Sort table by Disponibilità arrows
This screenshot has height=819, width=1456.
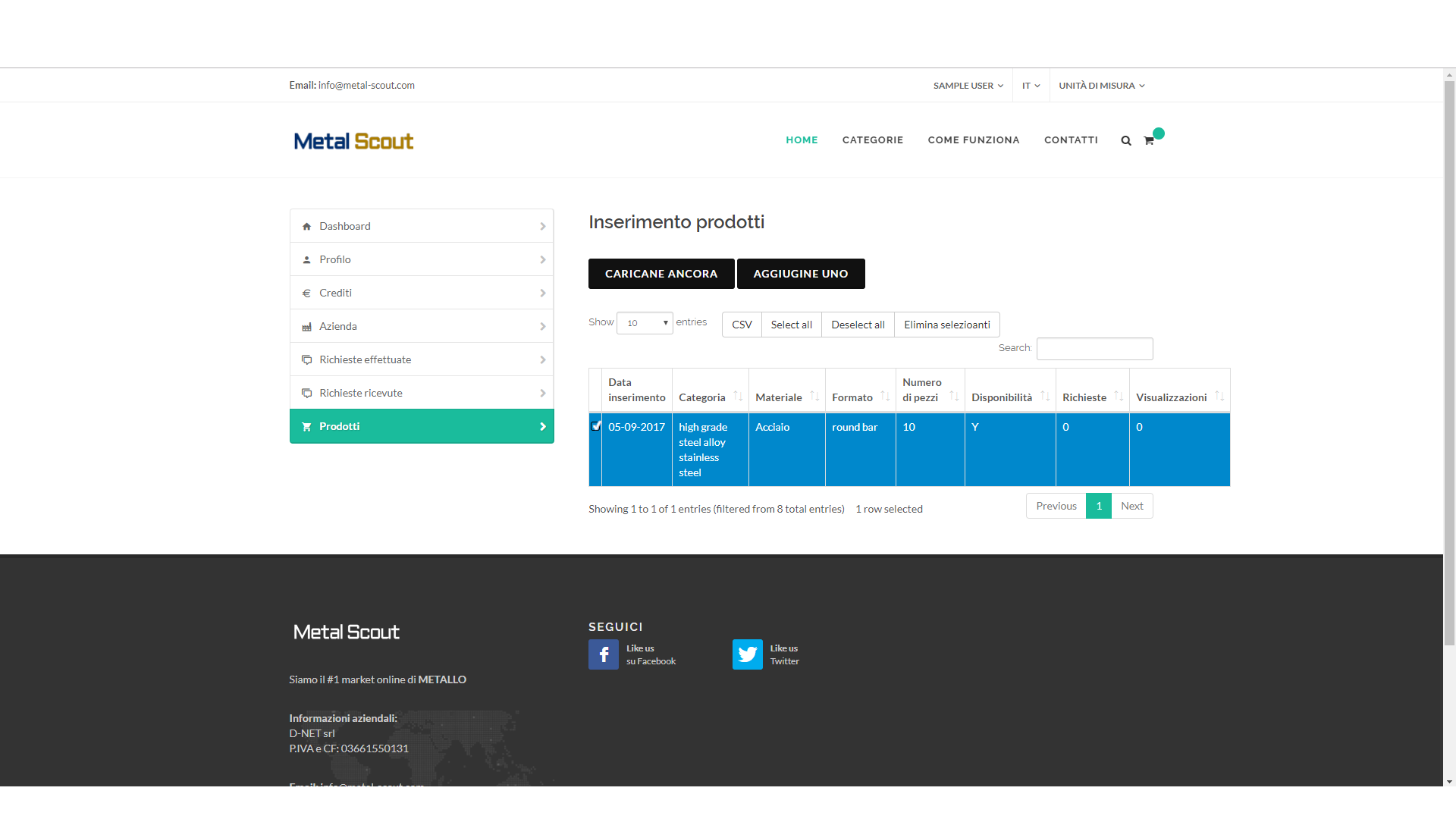(1045, 396)
